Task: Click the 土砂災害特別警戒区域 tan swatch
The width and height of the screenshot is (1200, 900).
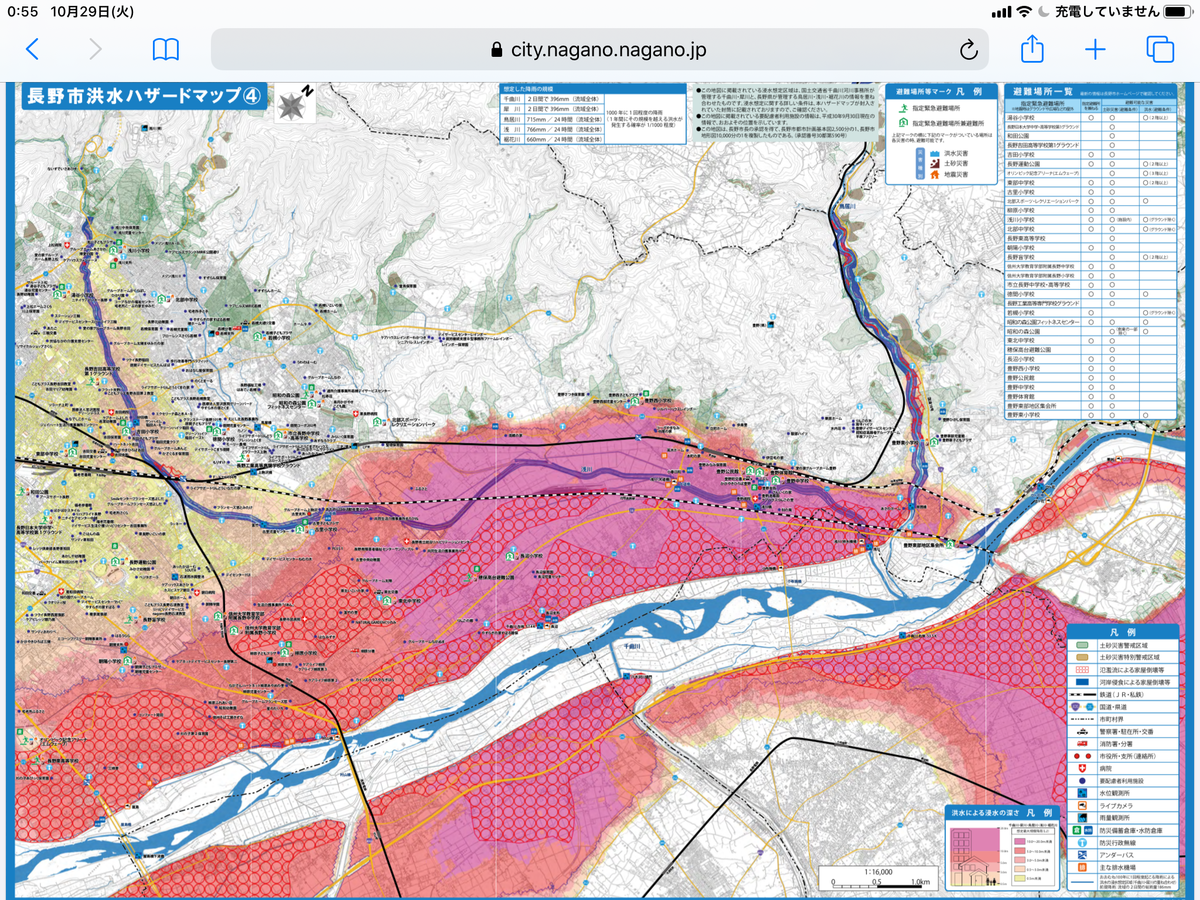Action: point(1082,657)
